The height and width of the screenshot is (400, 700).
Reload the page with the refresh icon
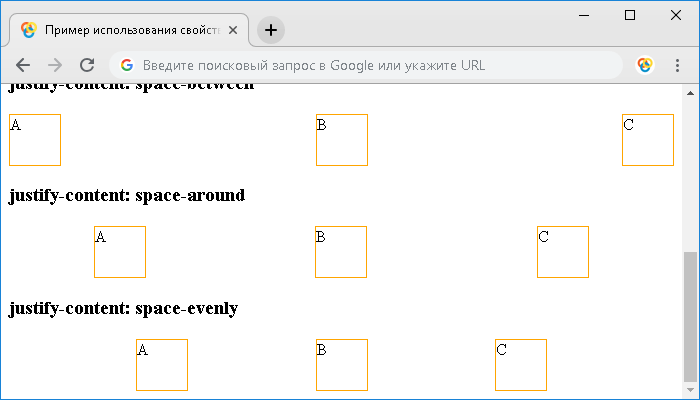pos(87,65)
